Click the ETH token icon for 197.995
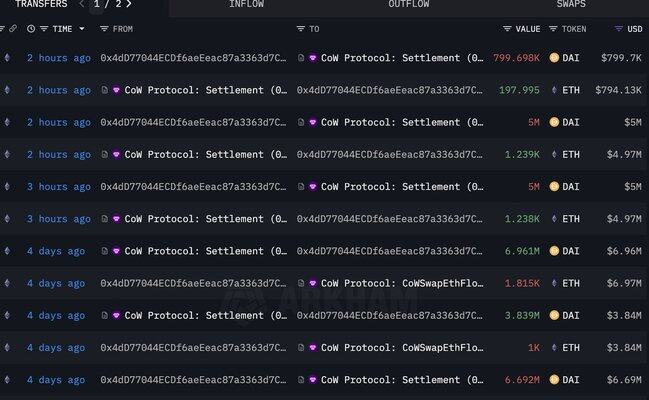 [554, 90]
